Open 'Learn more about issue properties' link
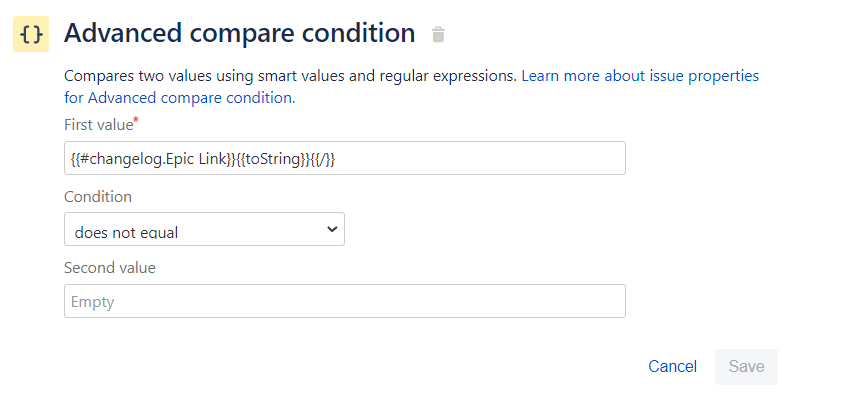Viewport: 852px width, 397px height. [x=640, y=75]
